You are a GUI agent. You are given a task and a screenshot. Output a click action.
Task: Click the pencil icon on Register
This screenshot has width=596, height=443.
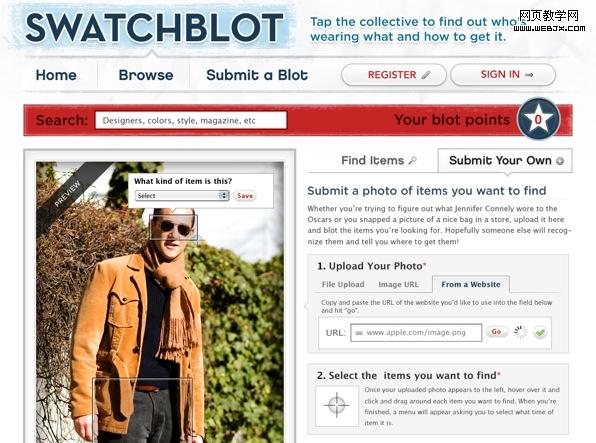point(426,75)
